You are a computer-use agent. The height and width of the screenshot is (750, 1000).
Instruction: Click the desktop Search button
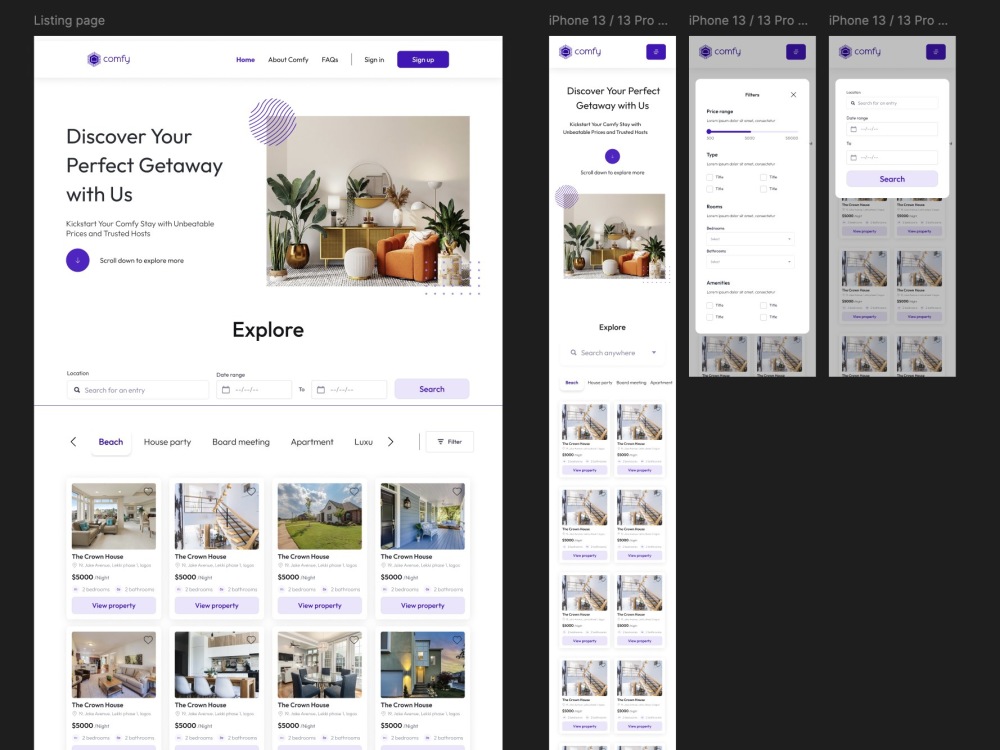click(x=432, y=389)
